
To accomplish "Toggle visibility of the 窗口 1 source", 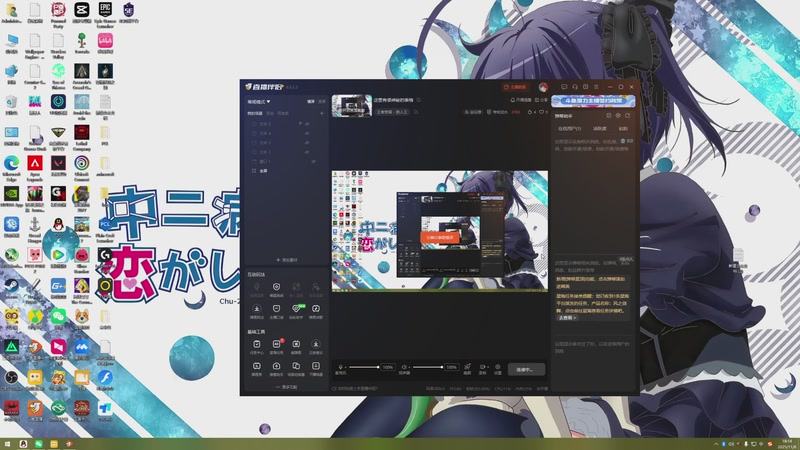I will (x=313, y=161).
